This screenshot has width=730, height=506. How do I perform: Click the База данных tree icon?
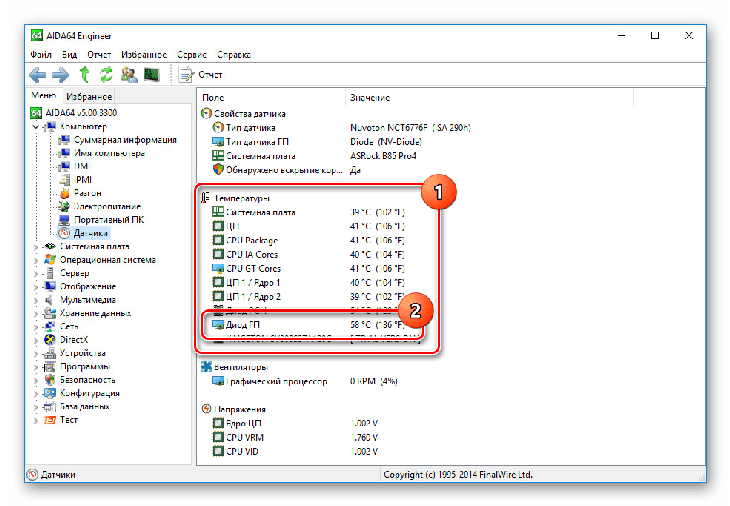(x=50, y=407)
